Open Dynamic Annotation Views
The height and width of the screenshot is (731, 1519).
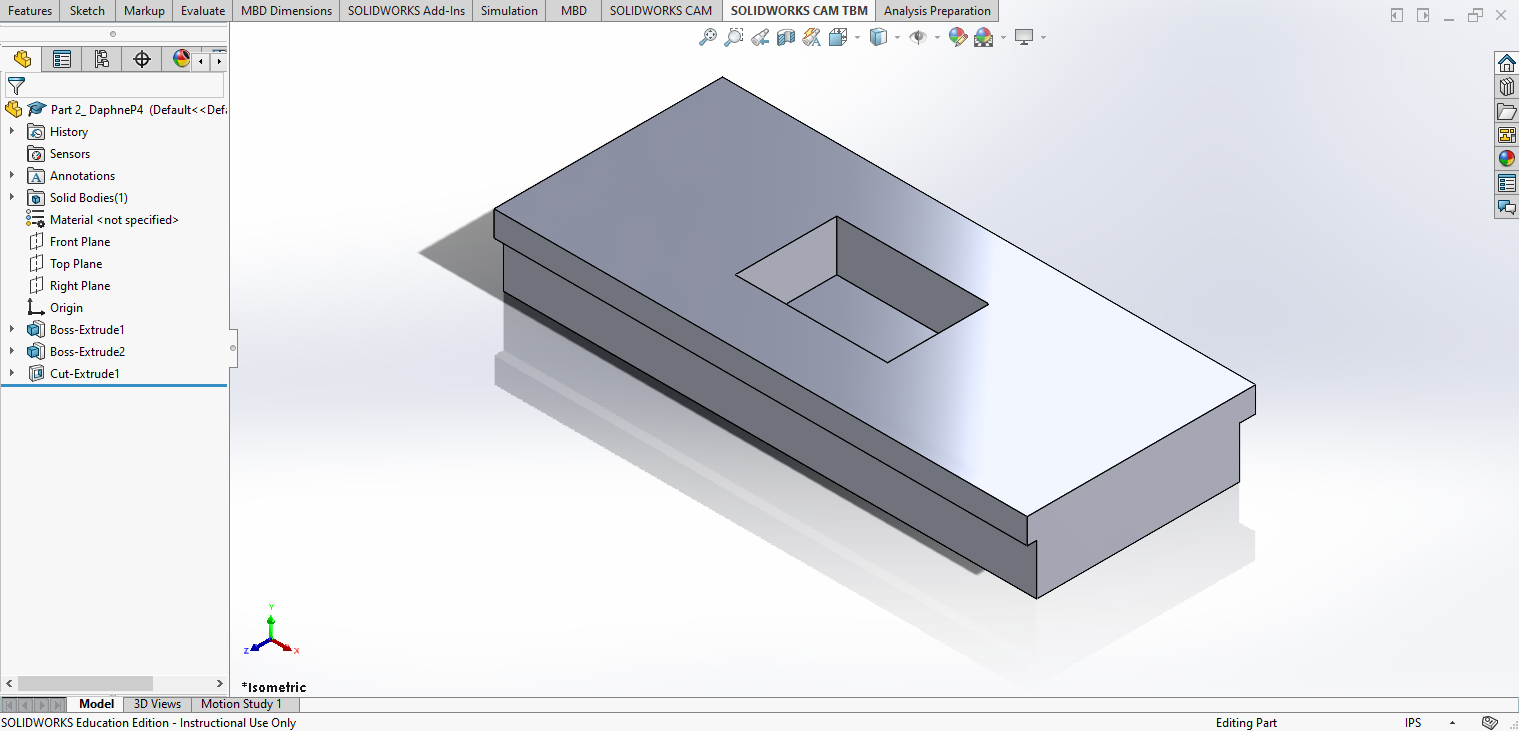(812, 37)
